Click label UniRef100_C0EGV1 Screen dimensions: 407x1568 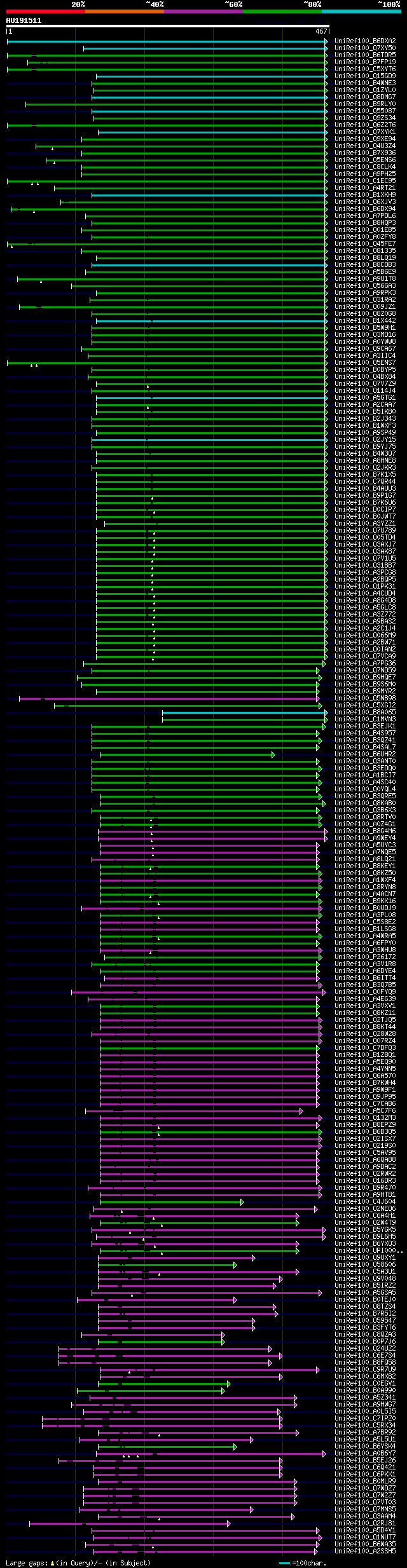point(365,1384)
